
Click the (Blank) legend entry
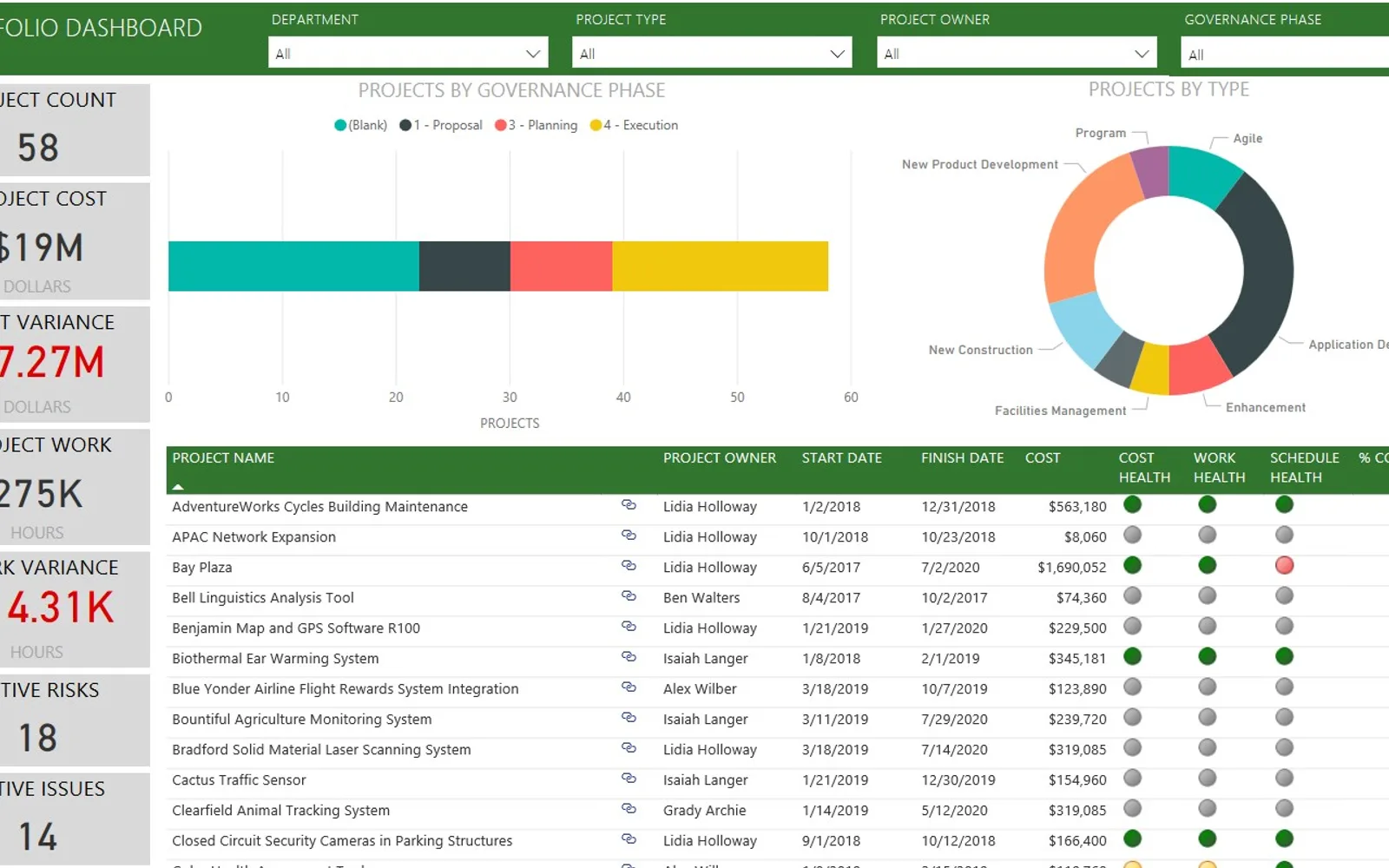(361, 125)
